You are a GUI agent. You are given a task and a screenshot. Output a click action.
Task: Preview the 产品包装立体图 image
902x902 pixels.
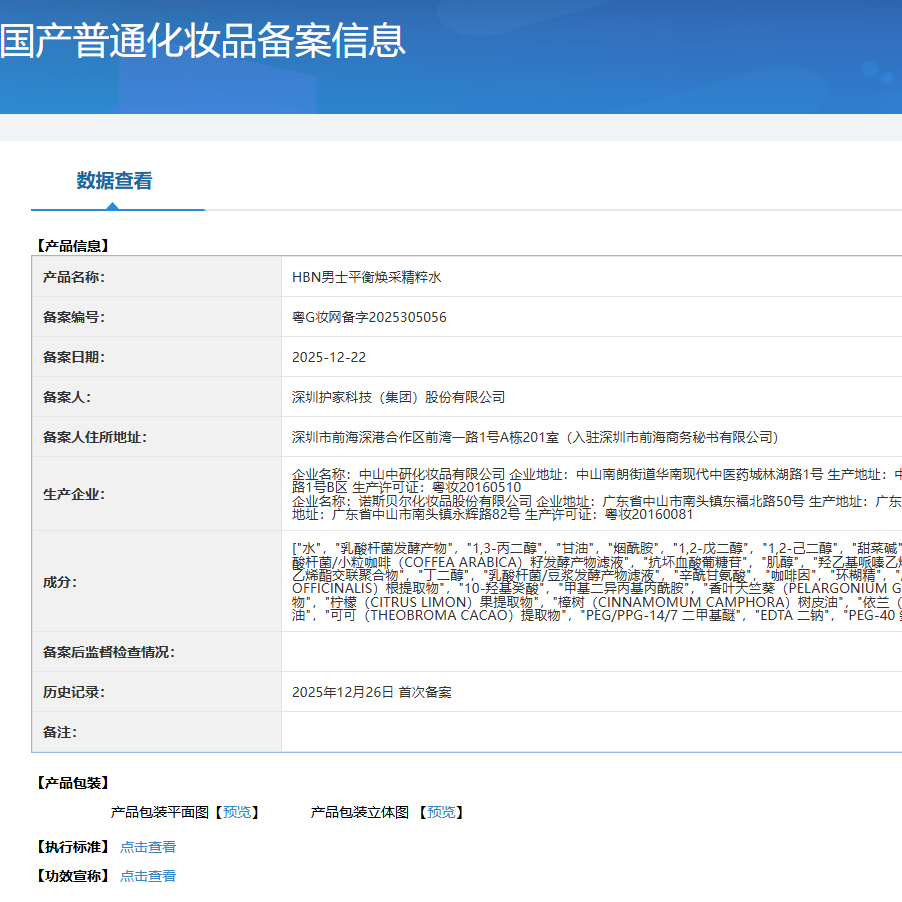pyautogui.click(x=441, y=812)
